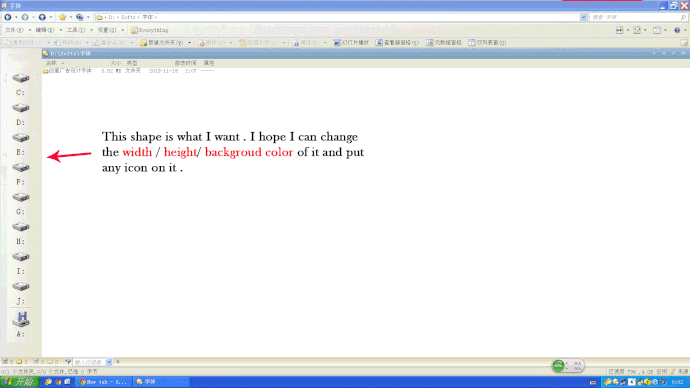Go forward with the Forward arrow button
This screenshot has width=690, height=388.
(x=25, y=17)
